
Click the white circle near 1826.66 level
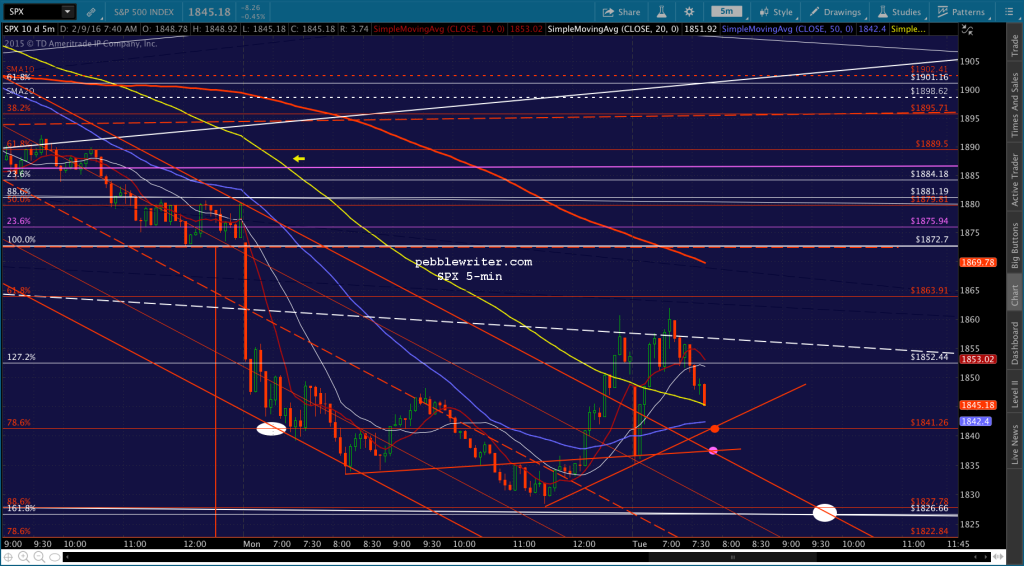point(825,512)
